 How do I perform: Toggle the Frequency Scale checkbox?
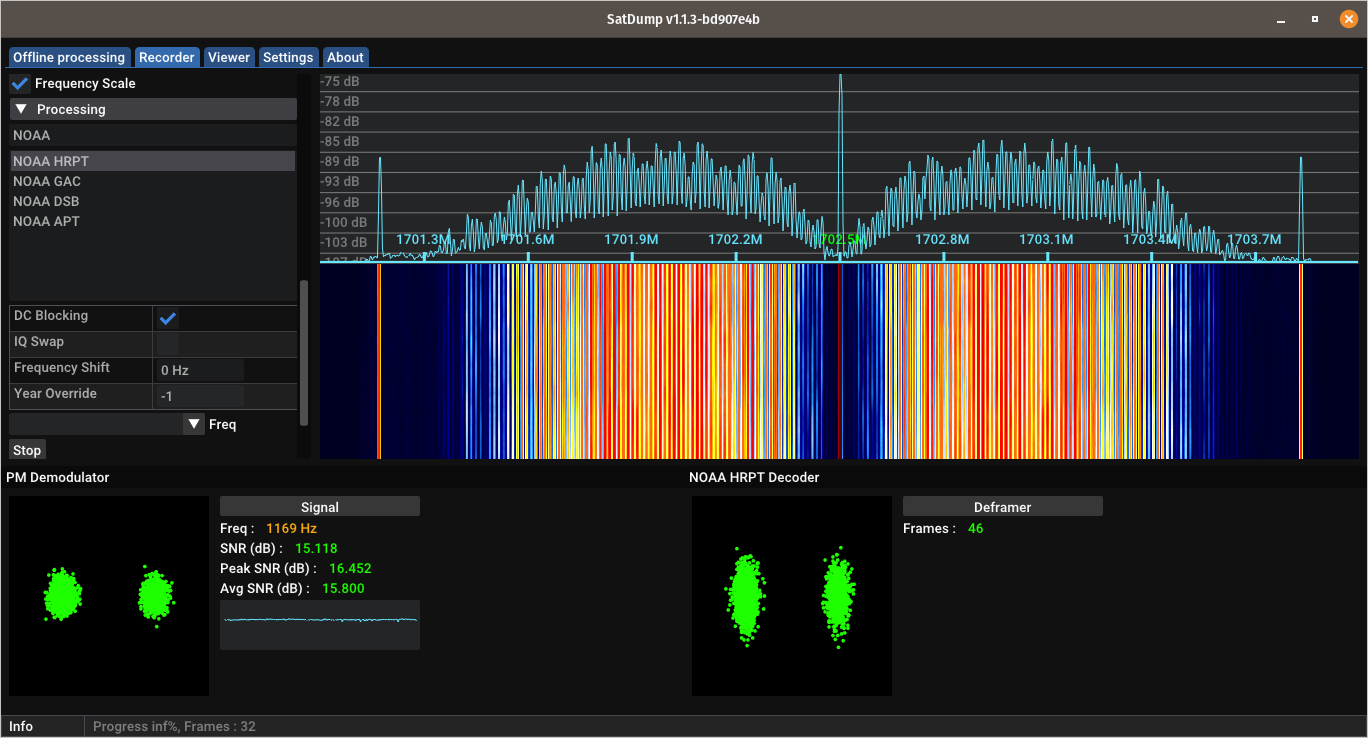(20, 84)
